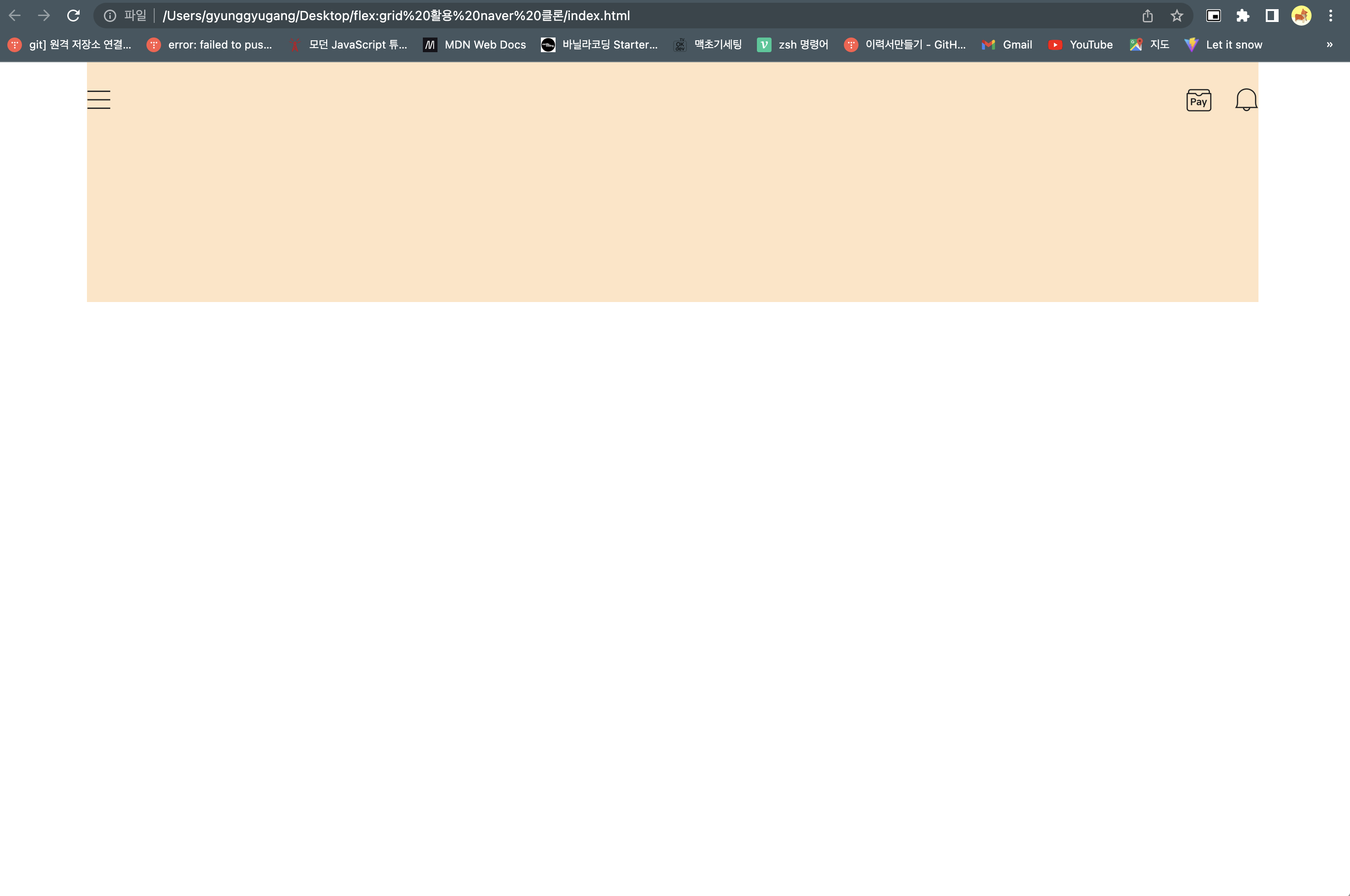1350x896 pixels.
Task: Open the Extensions puzzle icon
Action: pos(1242,16)
